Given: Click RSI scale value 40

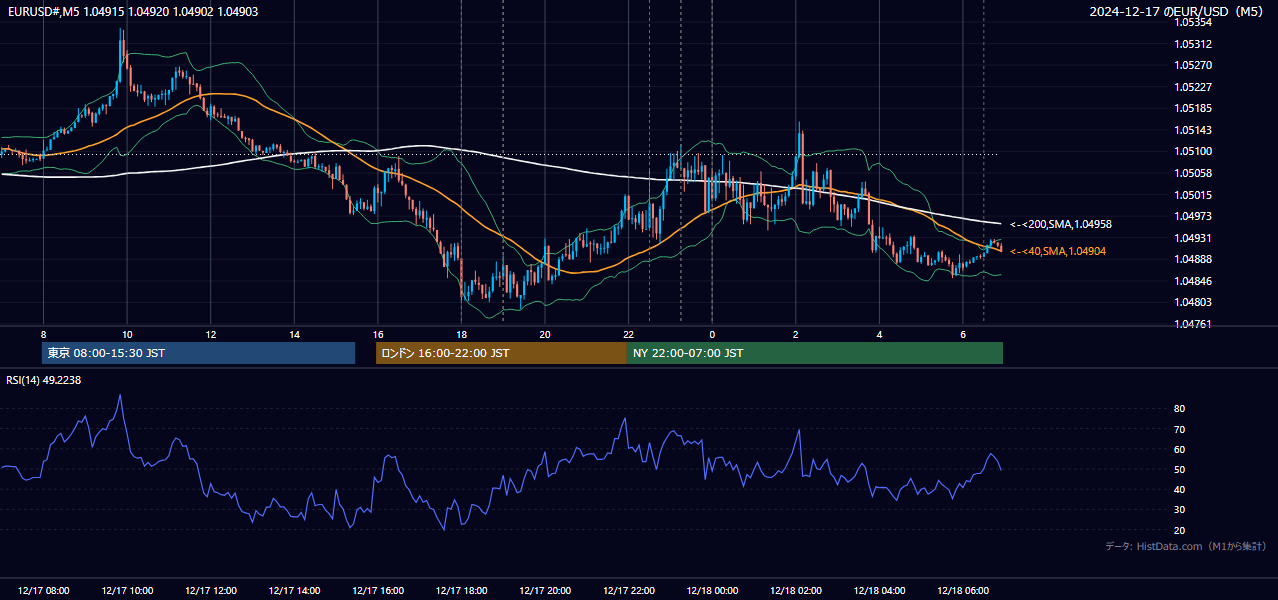Looking at the screenshot, I should click(1180, 490).
